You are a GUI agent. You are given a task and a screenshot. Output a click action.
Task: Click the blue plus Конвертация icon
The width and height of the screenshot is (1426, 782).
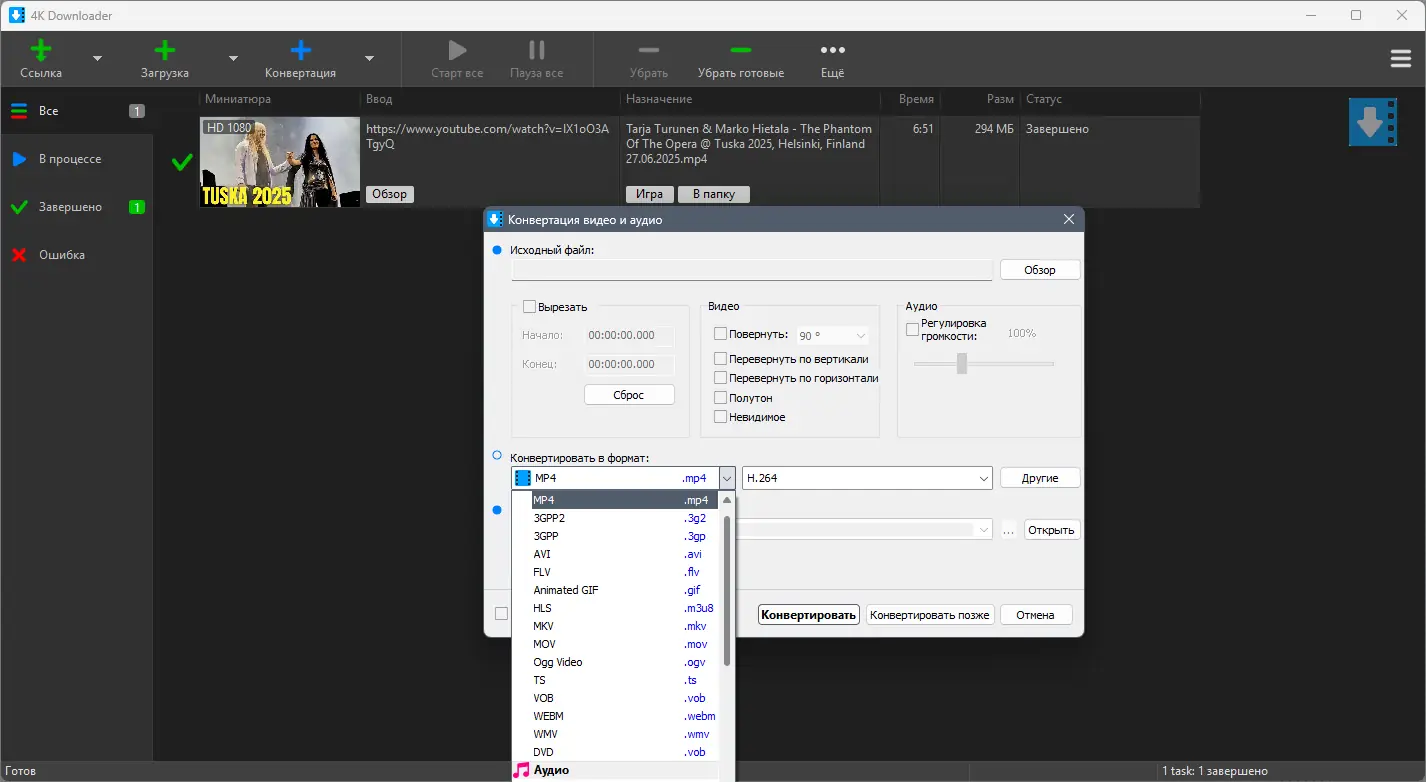[300, 50]
